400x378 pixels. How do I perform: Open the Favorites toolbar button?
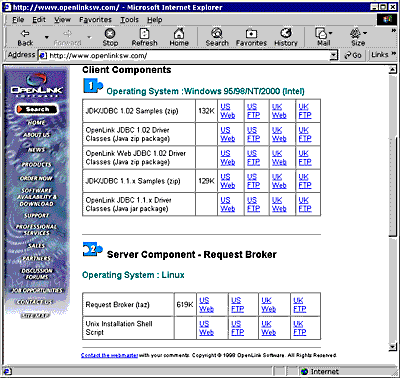pyautogui.click(x=251, y=37)
